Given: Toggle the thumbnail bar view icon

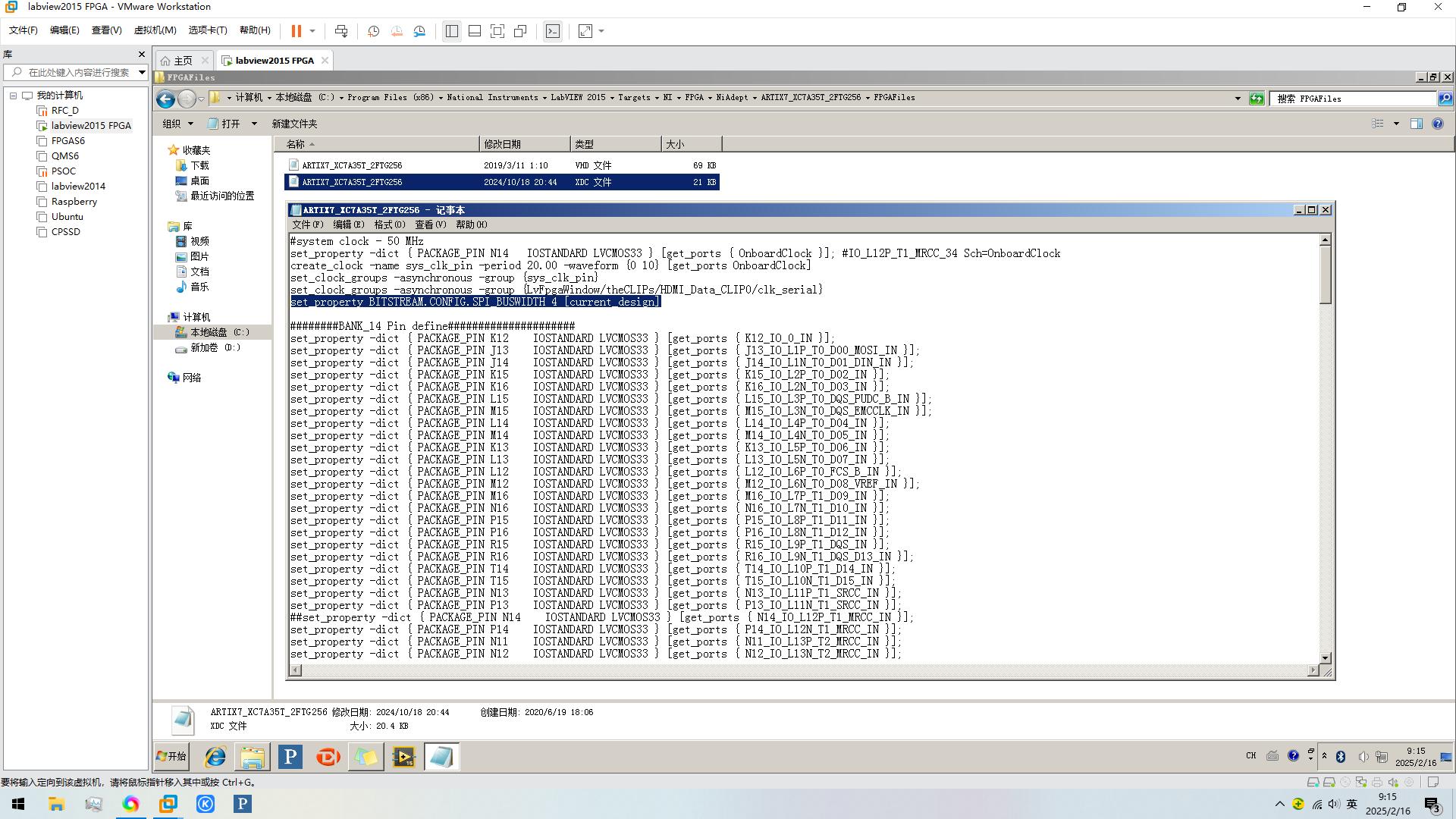Looking at the screenshot, I should coord(475,31).
